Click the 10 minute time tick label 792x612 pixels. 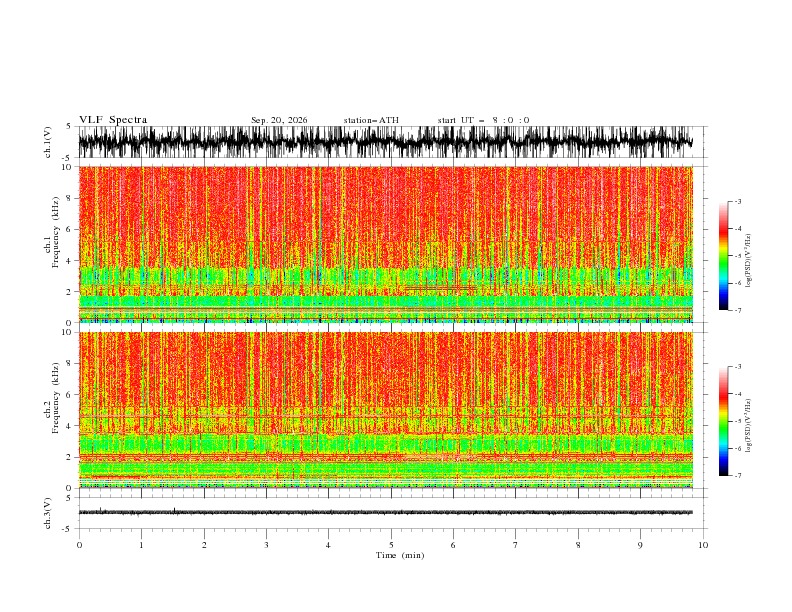tap(703, 545)
